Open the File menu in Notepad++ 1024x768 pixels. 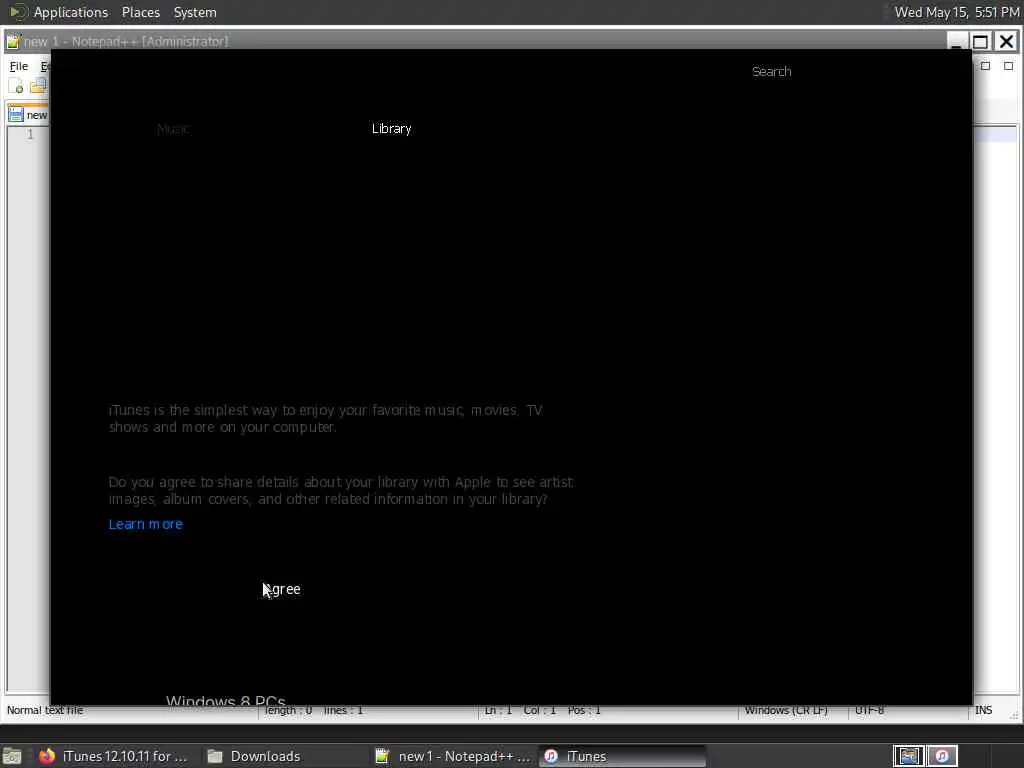coord(18,66)
